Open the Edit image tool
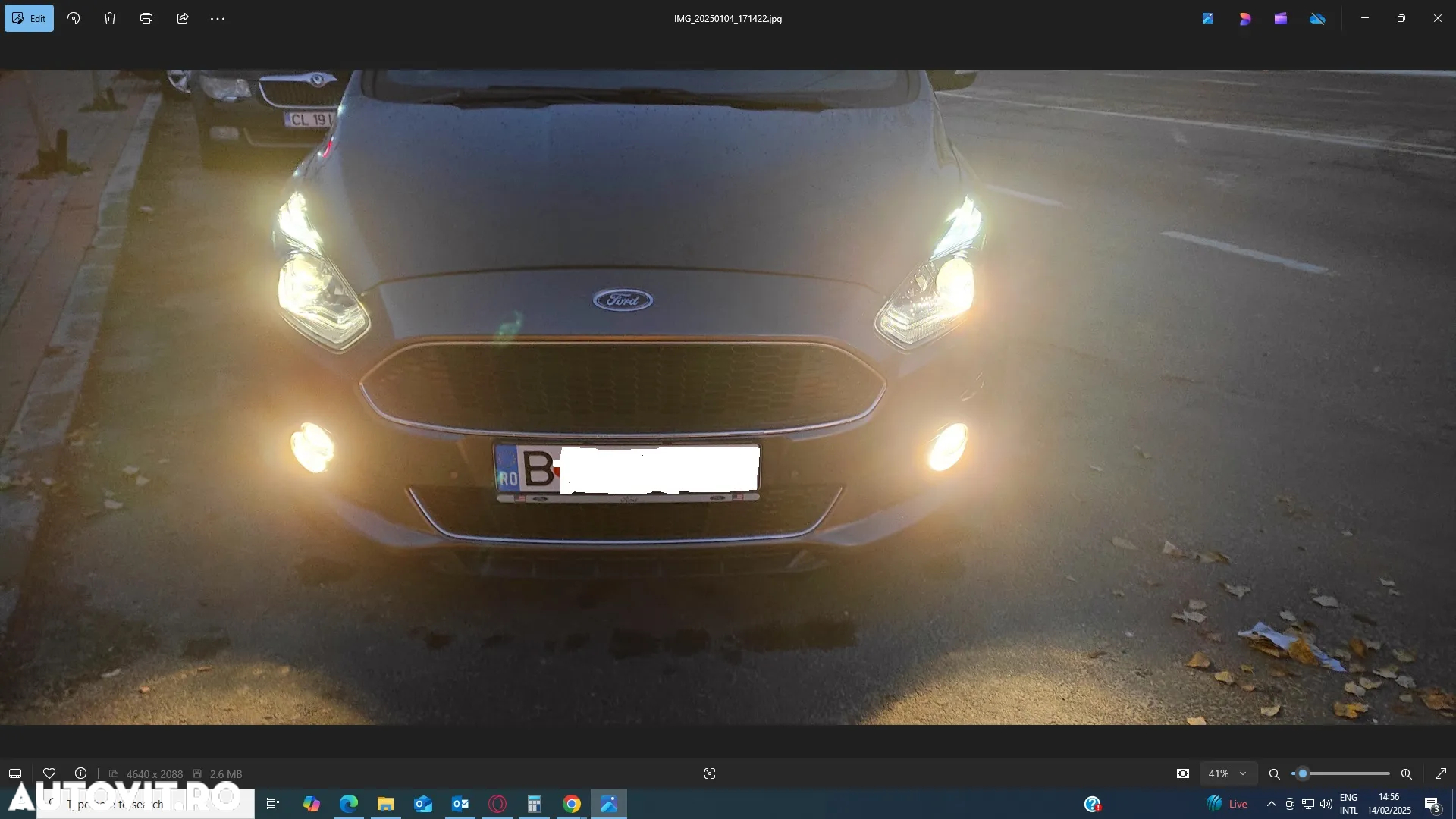Viewport: 1456px width, 819px height. tap(29, 18)
